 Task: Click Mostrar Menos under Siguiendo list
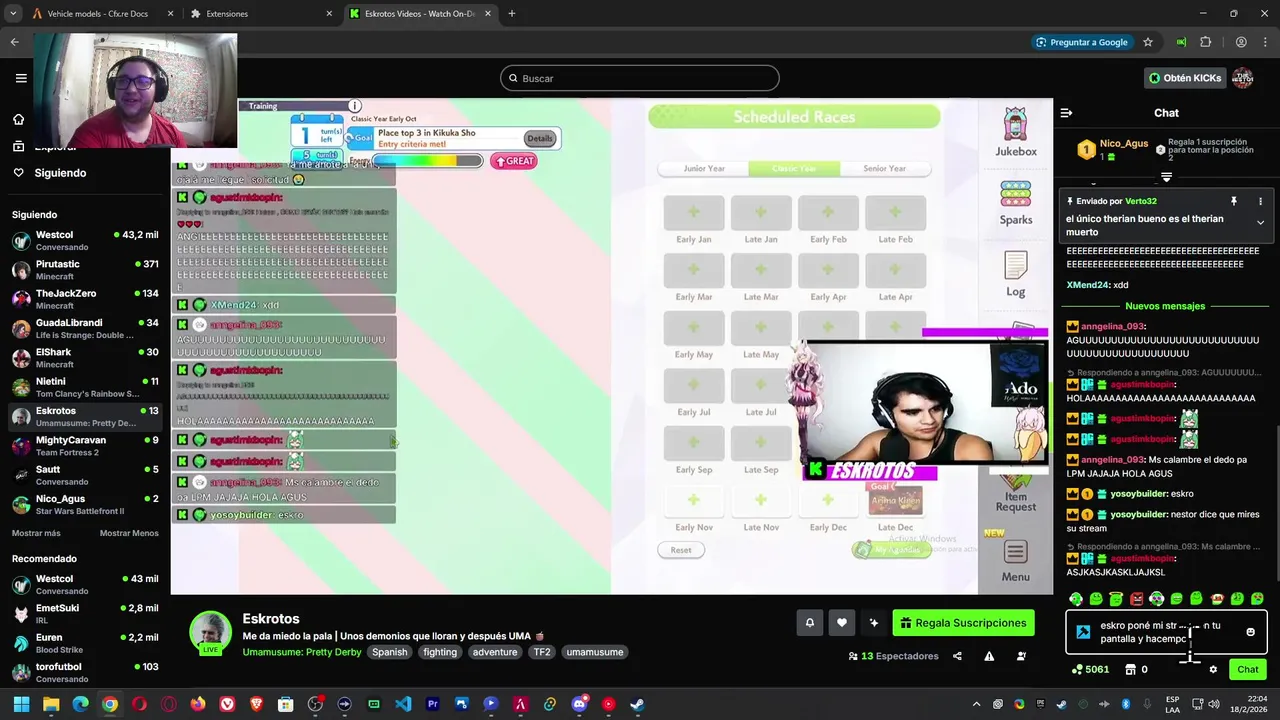[x=129, y=533]
